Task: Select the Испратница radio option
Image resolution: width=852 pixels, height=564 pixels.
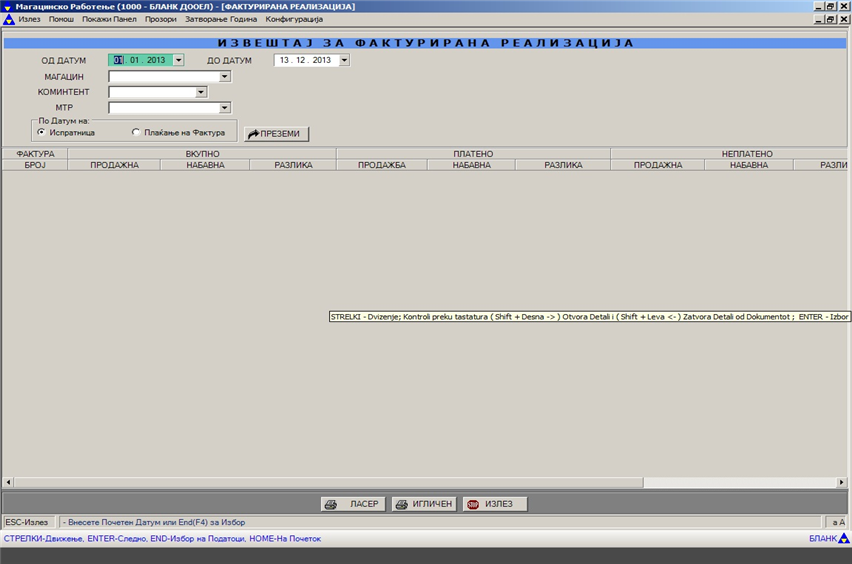Action: click(x=41, y=132)
